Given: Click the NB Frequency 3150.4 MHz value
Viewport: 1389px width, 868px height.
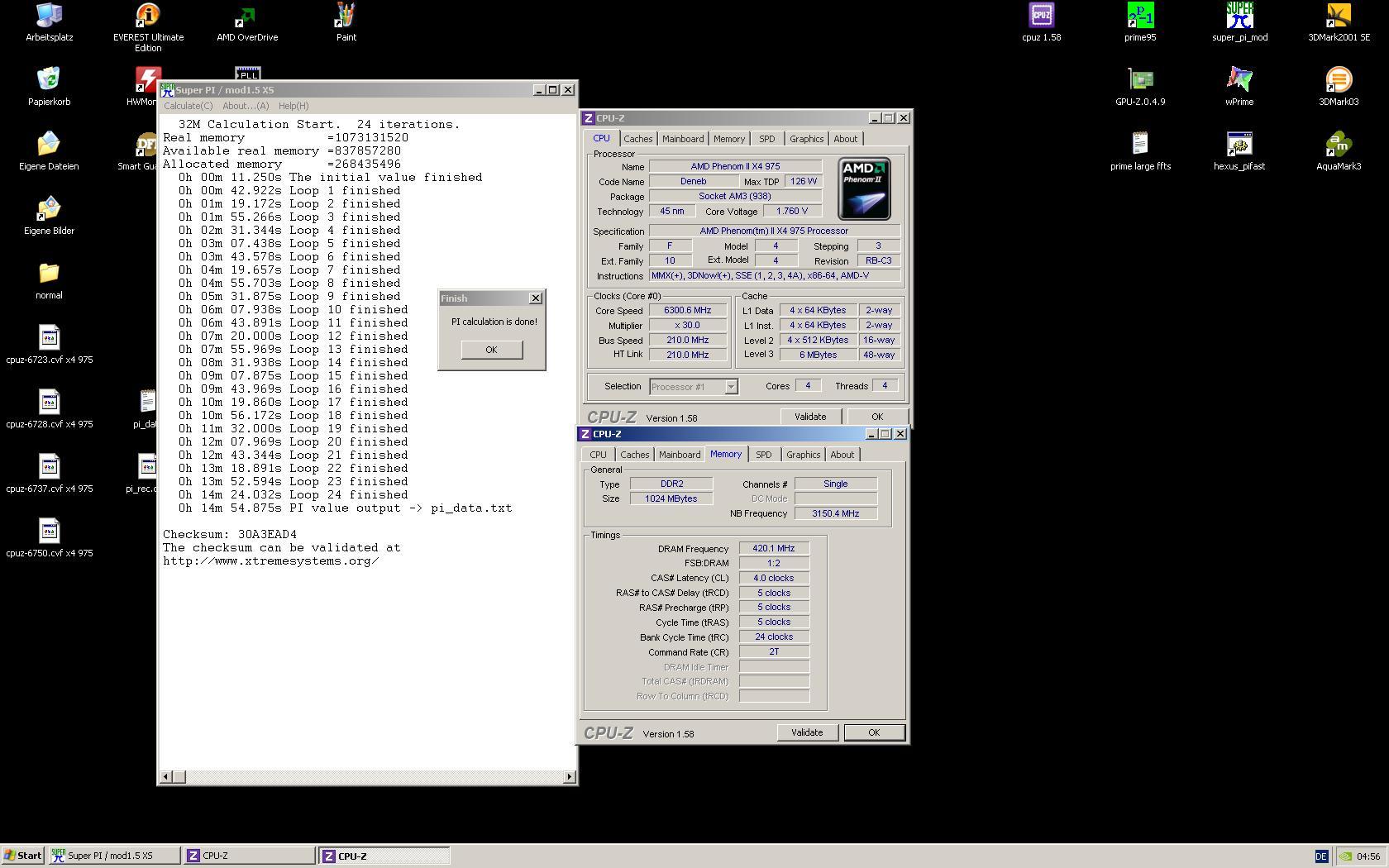Looking at the screenshot, I should coord(836,513).
